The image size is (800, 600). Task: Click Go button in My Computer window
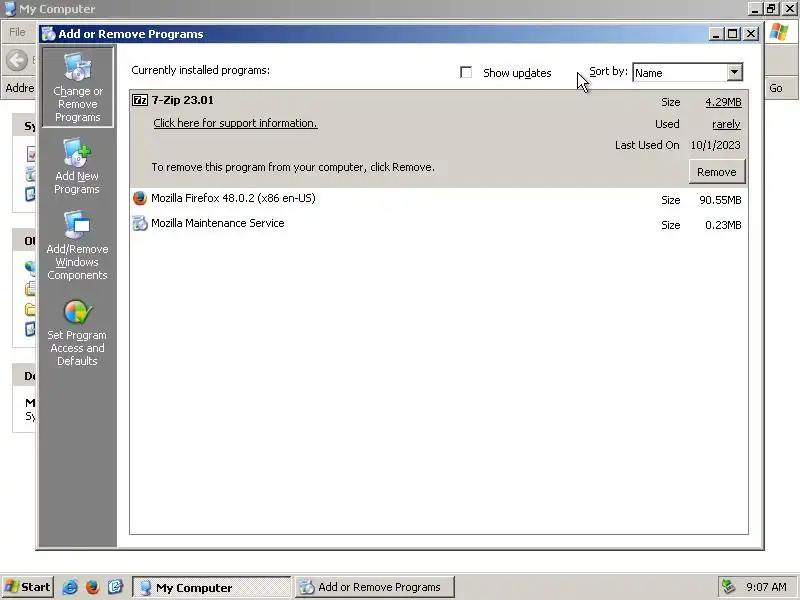[776, 88]
